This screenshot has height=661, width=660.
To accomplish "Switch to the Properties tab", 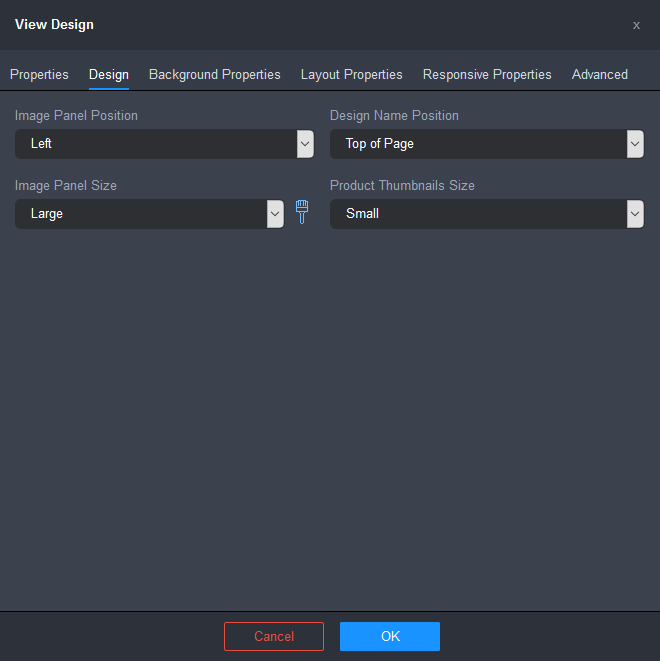I will pyautogui.click(x=39, y=75).
